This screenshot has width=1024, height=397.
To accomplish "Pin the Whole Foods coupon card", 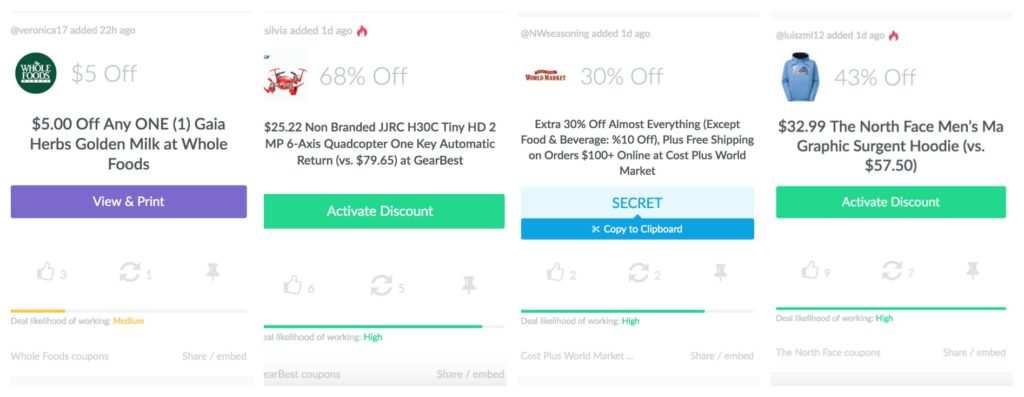I will pyautogui.click(x=212, y=272).
